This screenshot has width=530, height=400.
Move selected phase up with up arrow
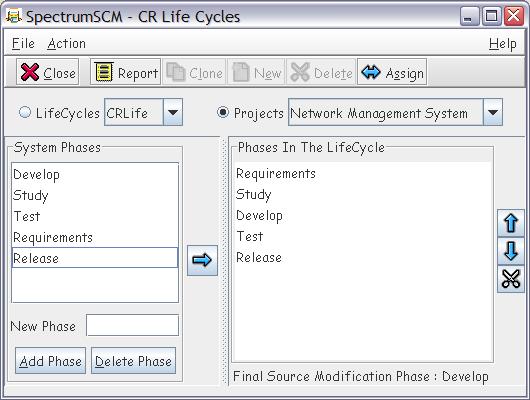click(x=511, y=223)
